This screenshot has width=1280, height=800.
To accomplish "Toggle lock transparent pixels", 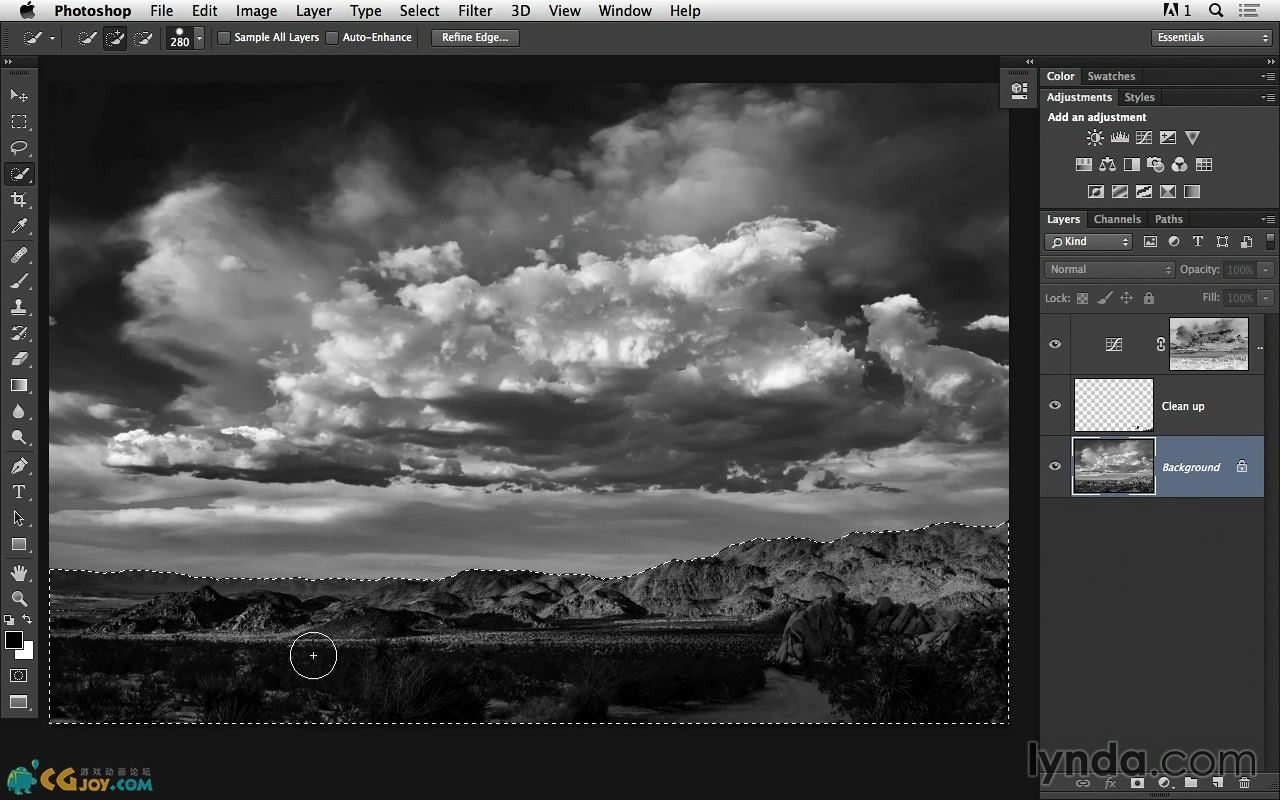I will tap(1082, 298).
